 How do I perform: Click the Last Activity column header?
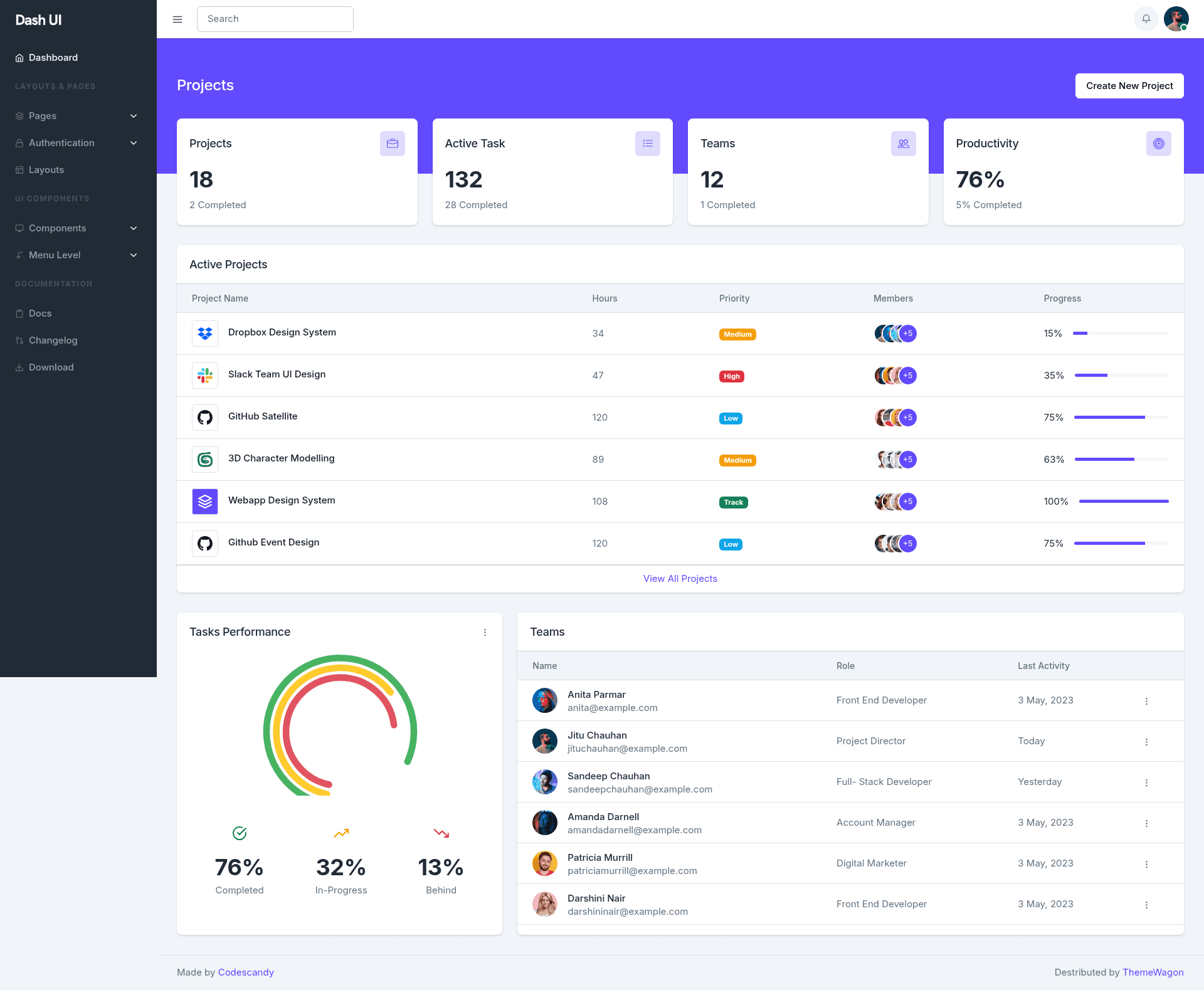pyautogui.click(x=1043, y=666)
